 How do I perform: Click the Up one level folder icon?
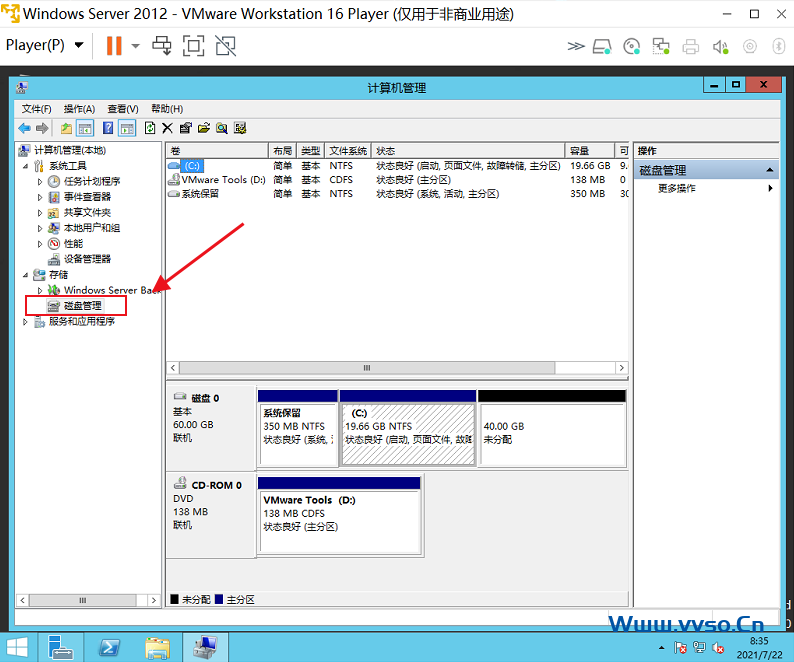point(66,128)
